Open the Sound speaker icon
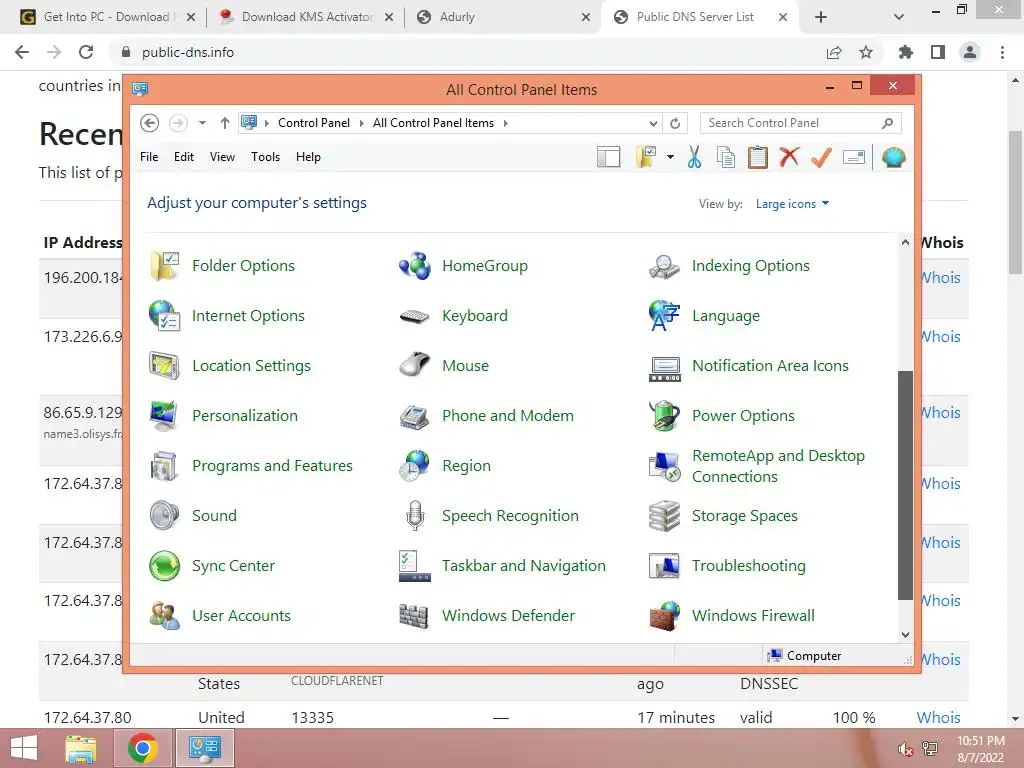The width and height of the screenshot is (1024, 768). point(165,516)
